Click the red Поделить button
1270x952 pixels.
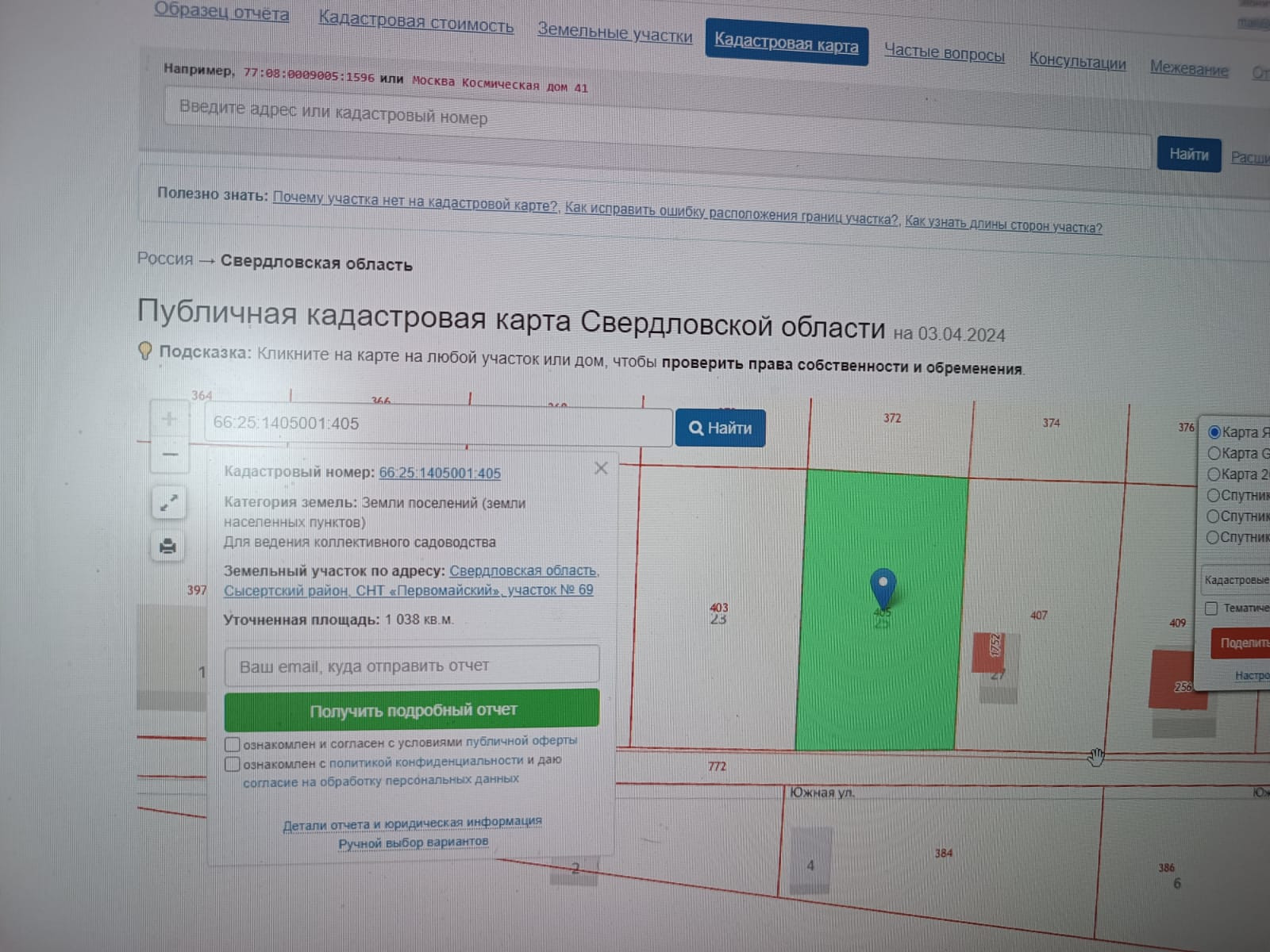tap(1241, 643)
